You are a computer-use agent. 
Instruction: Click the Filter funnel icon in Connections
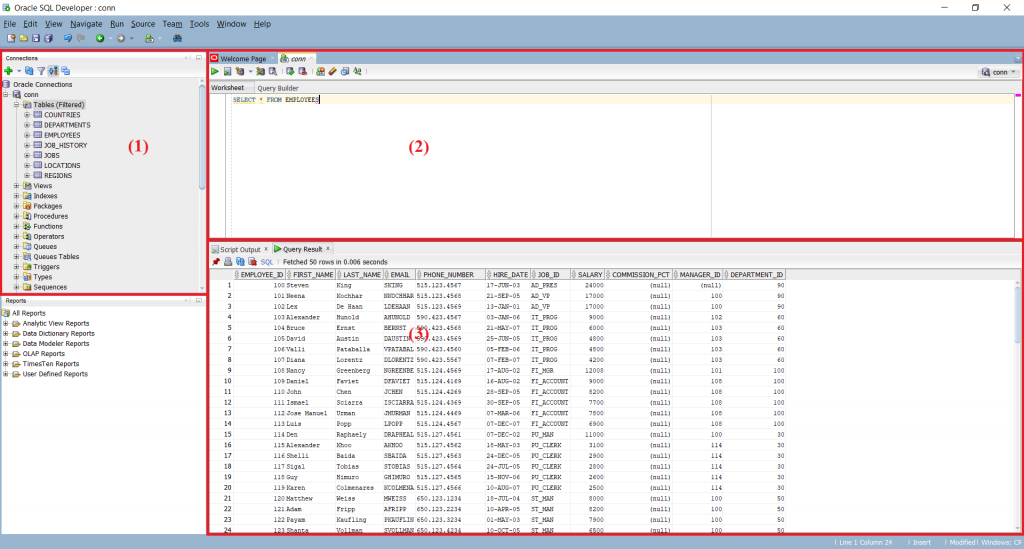[x=41, y=71]
